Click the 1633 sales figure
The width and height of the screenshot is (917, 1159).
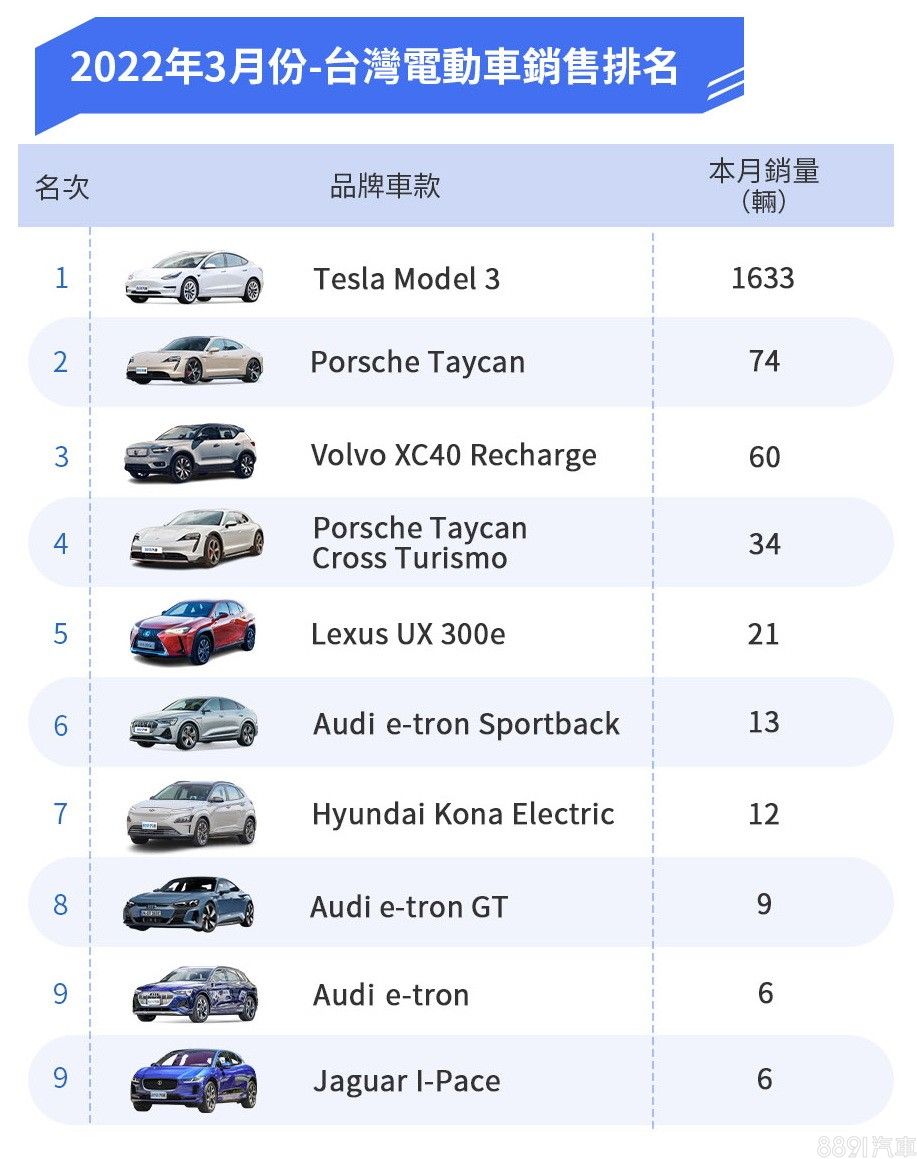[763, 278]
